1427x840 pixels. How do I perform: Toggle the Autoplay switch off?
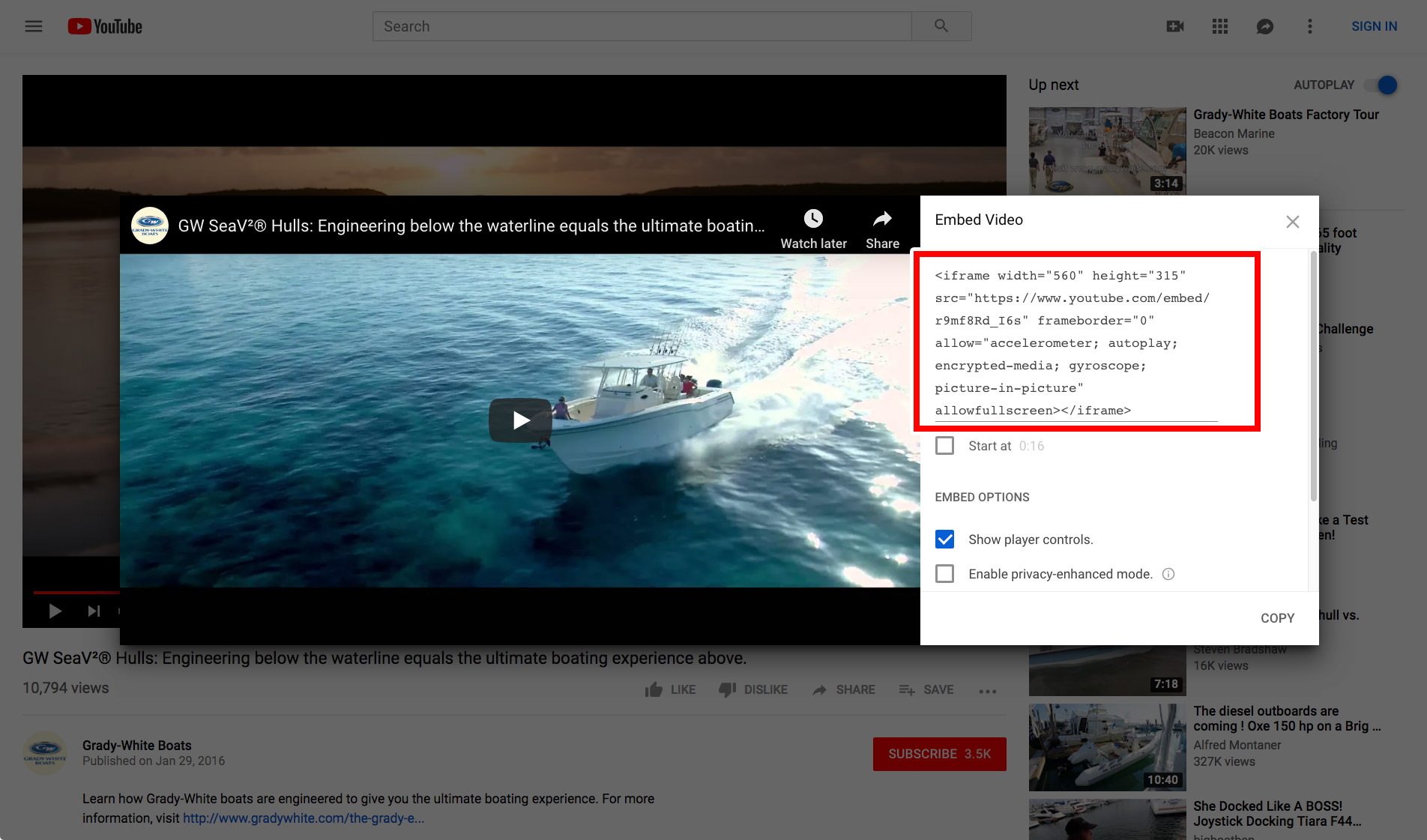[1381, 85]
